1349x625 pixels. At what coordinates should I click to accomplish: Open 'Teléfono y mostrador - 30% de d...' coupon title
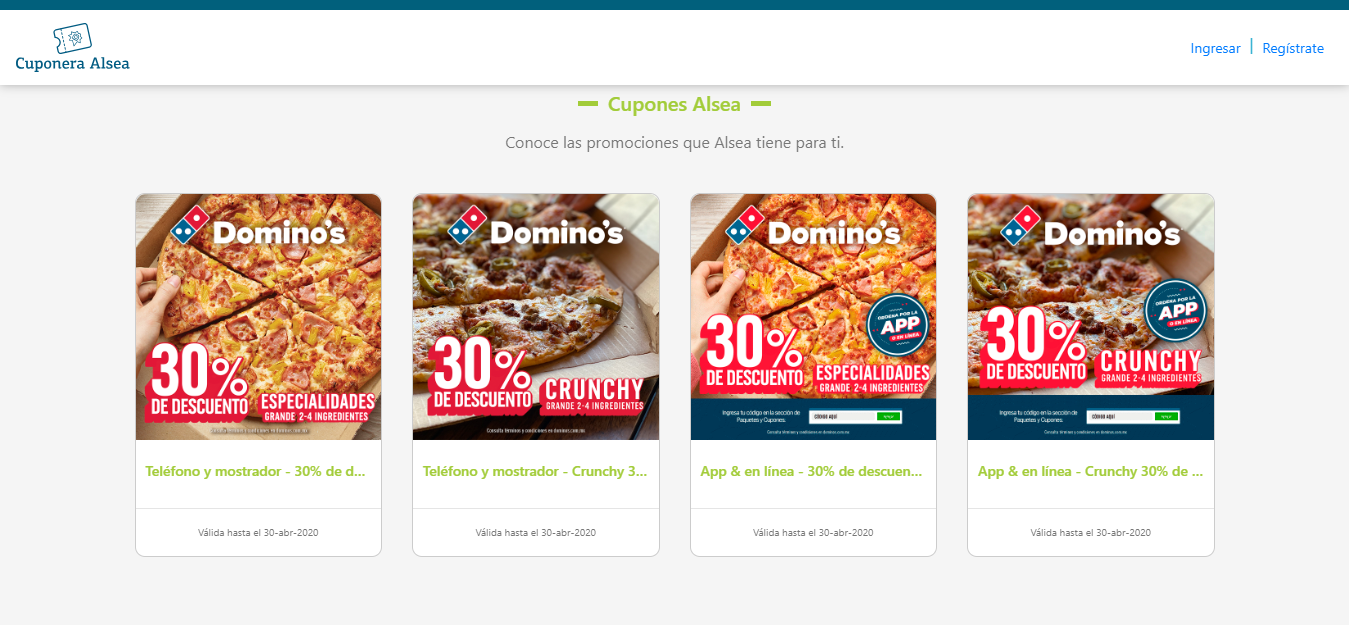pos(256,471)
